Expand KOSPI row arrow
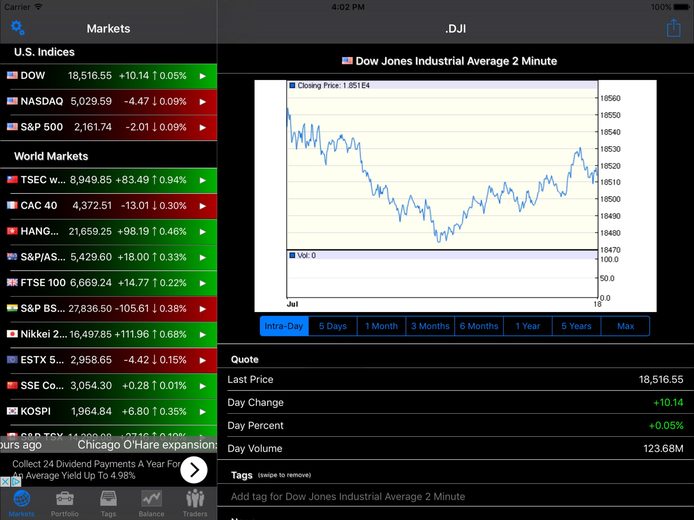The image size is (694, 520). pyautogui.click(x=203, y=411)
